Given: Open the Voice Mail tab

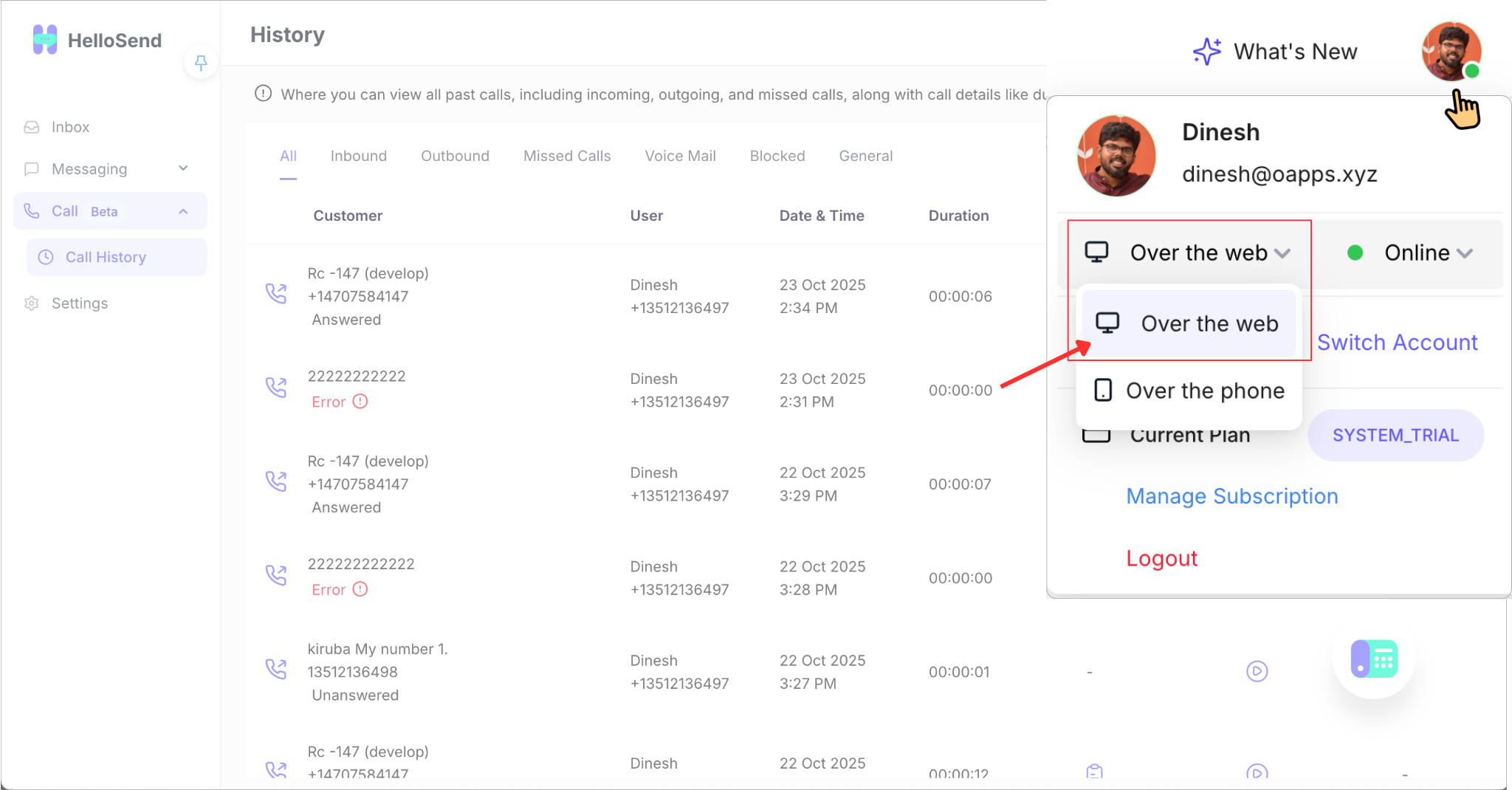Looking at the screenshot, I should (x=681, y=156).
